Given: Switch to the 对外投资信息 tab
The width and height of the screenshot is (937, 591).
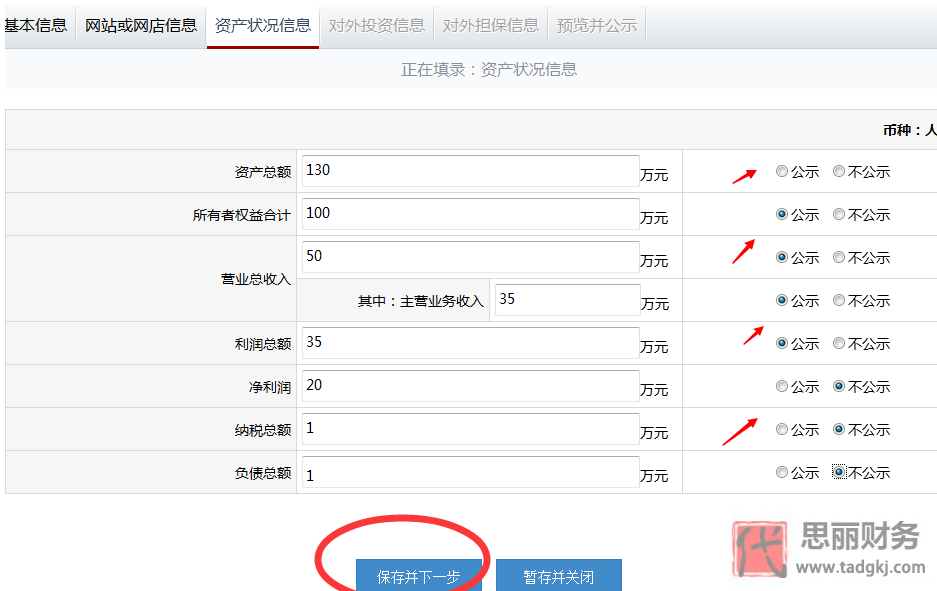Looking at the screenshot, I should click(x=376, y=24).
